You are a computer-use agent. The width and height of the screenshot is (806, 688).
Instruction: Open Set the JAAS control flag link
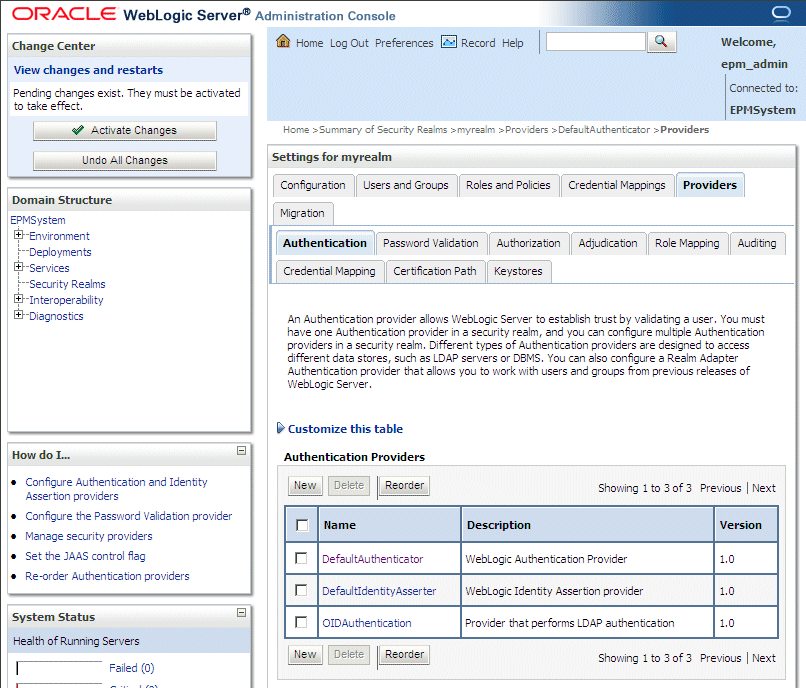point(85,556)
